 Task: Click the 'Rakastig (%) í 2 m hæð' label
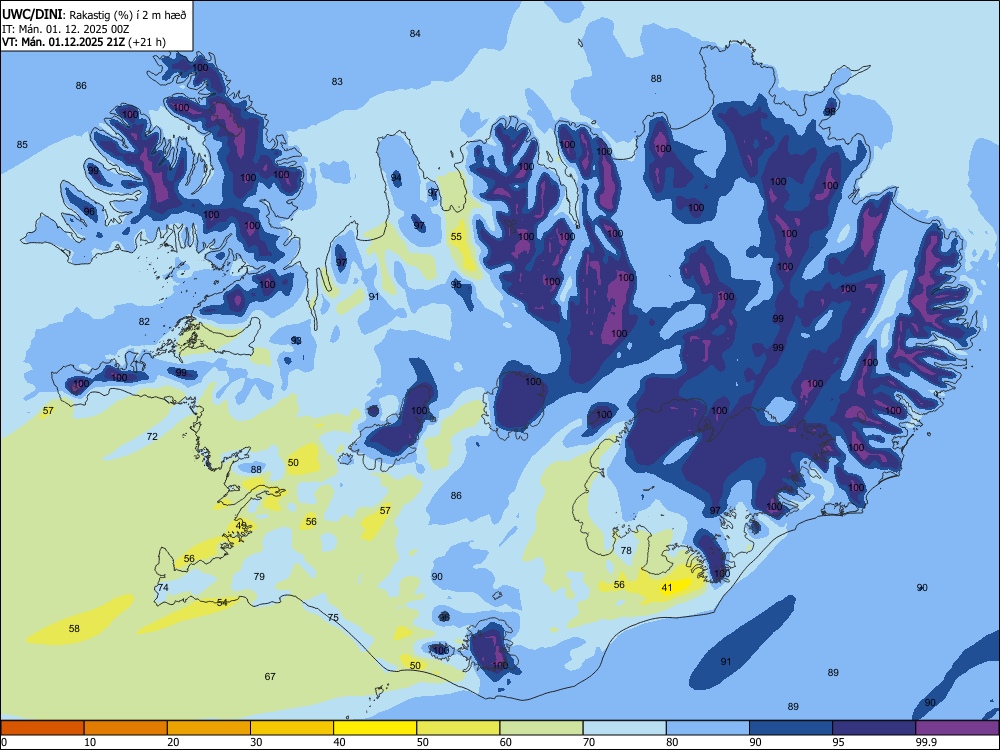pyautogui.click(x=128, y=15)
